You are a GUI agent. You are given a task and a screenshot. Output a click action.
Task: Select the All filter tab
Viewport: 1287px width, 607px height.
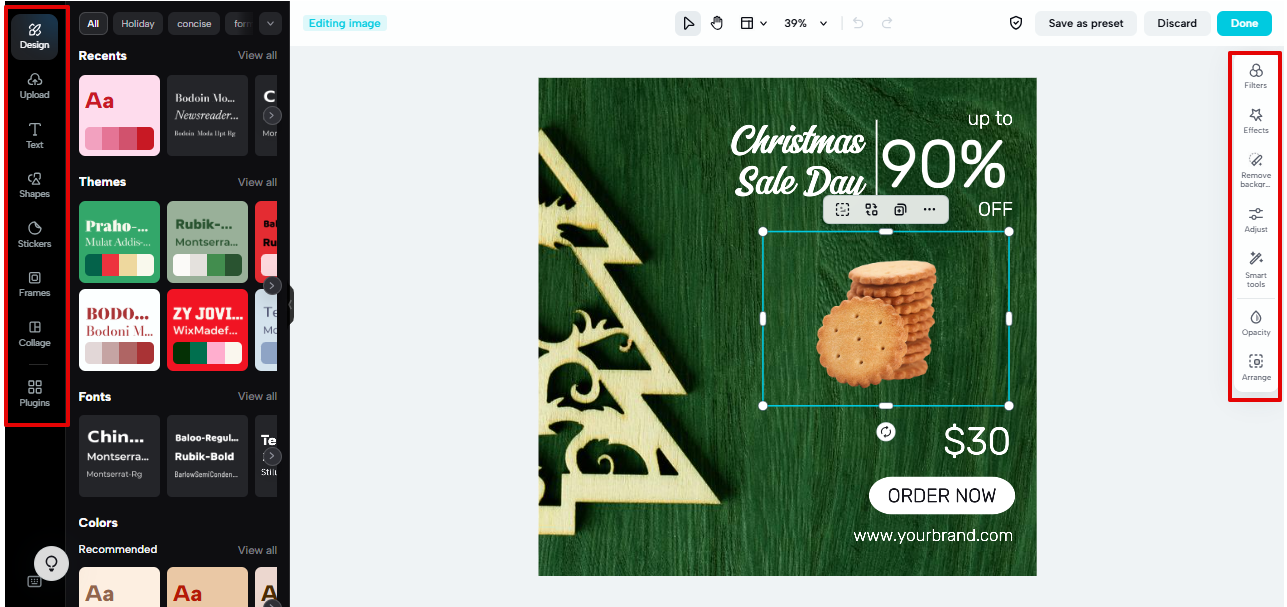92,23
